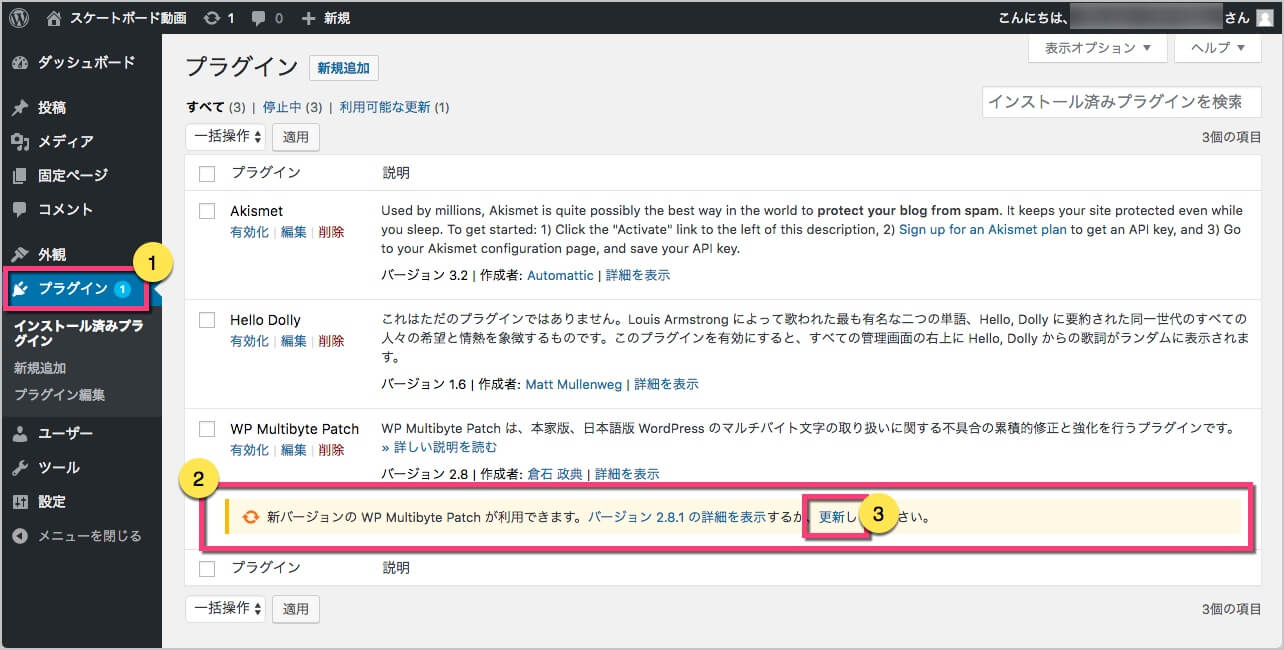Open top 一括操作 dropdown
Screen dimensions: 1284x650
pos(226,137)
